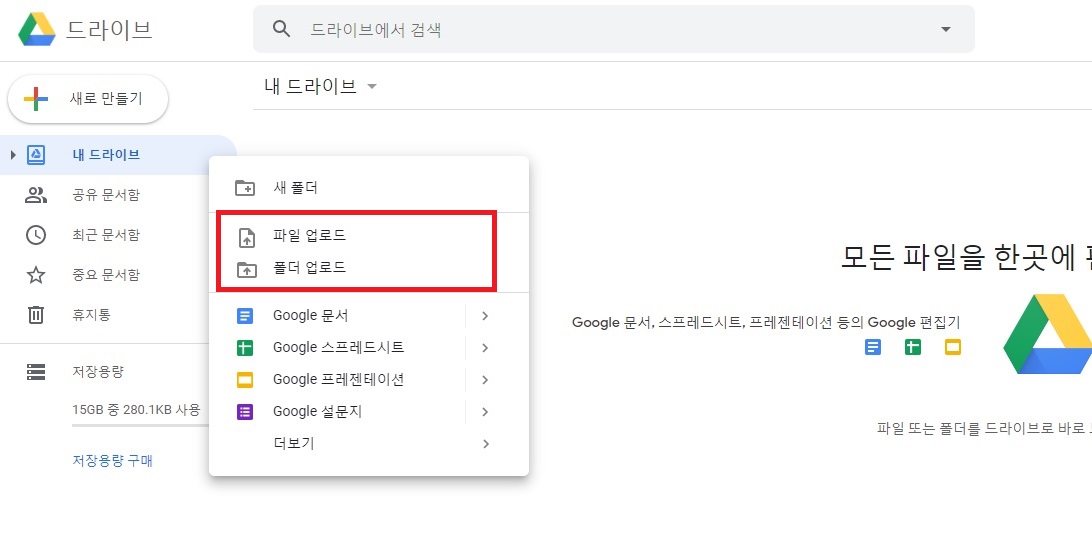This screenshot has width=1092, height=558.
Task: Click the 중요 문서함 star icon
Action: click(36, 274)
